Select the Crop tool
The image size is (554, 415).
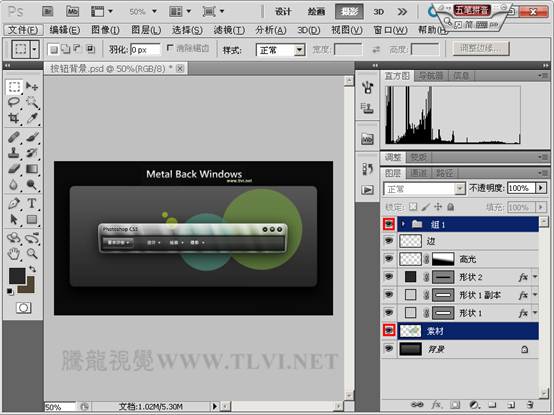click(14, 118)
